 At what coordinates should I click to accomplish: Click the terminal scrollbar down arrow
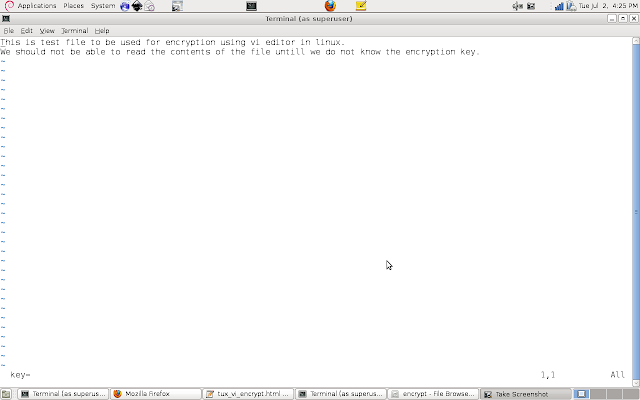click(x=636, y=383)
